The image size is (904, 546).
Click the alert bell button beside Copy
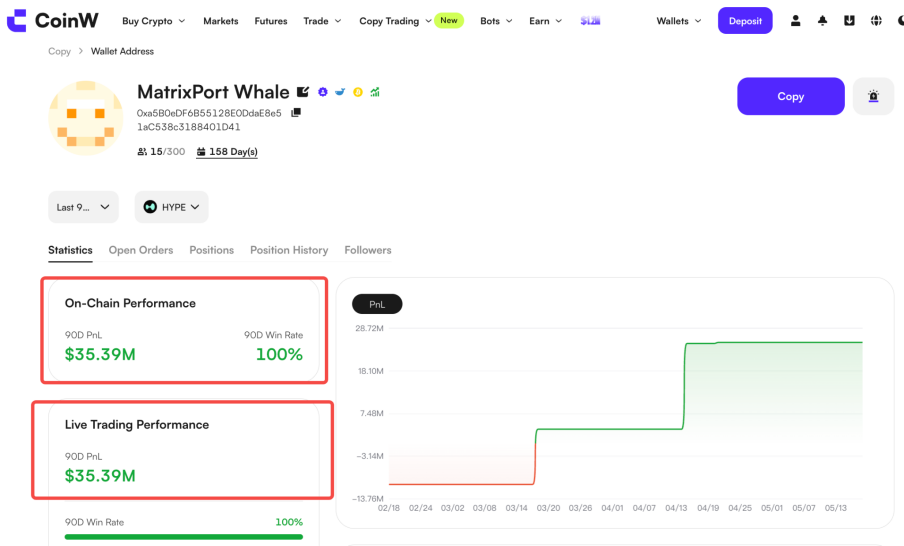(x=873, y=96)
